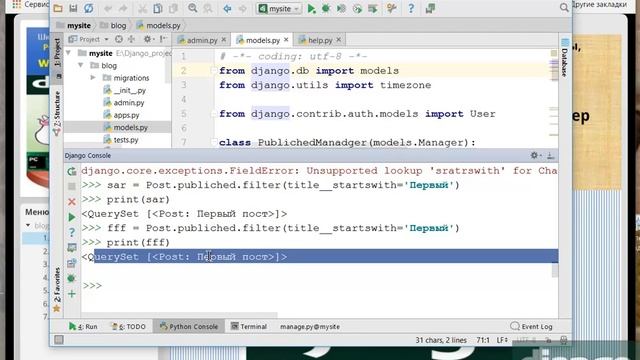The width and height of the screenshot is (640, 360).
Task: Open Project panel settings gear
Action: point(147,39)
